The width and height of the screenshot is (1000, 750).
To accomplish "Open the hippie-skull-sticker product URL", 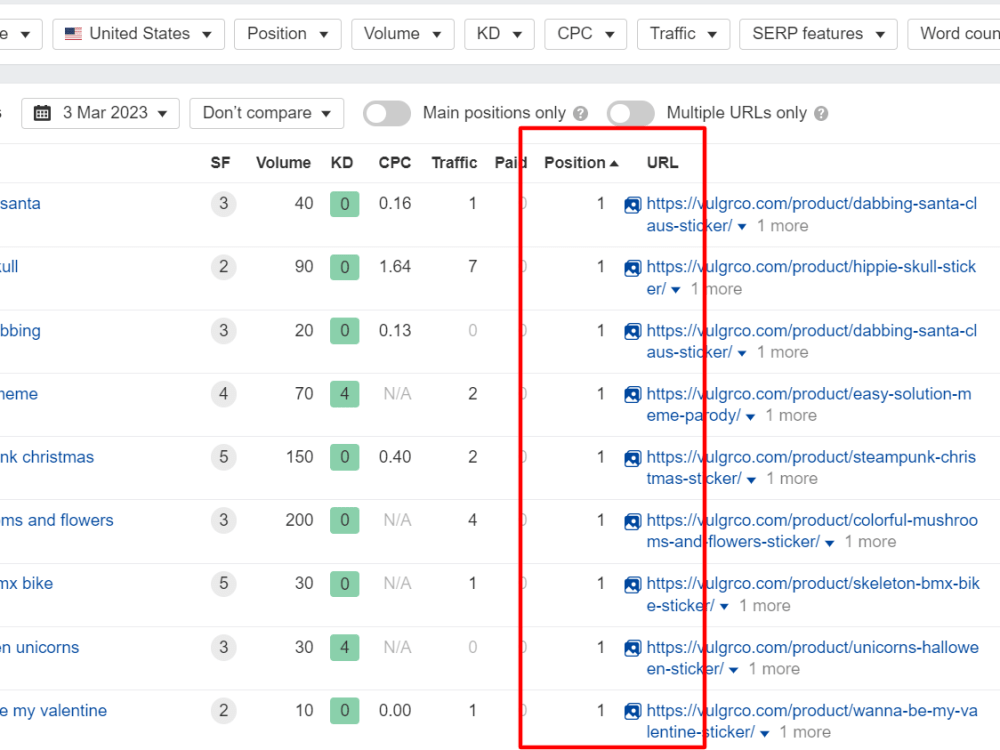I will (811, 277).
